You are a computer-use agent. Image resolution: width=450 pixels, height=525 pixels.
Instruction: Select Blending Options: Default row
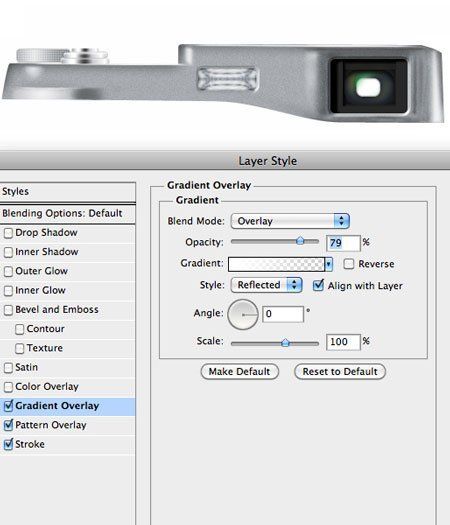[67, 213]
